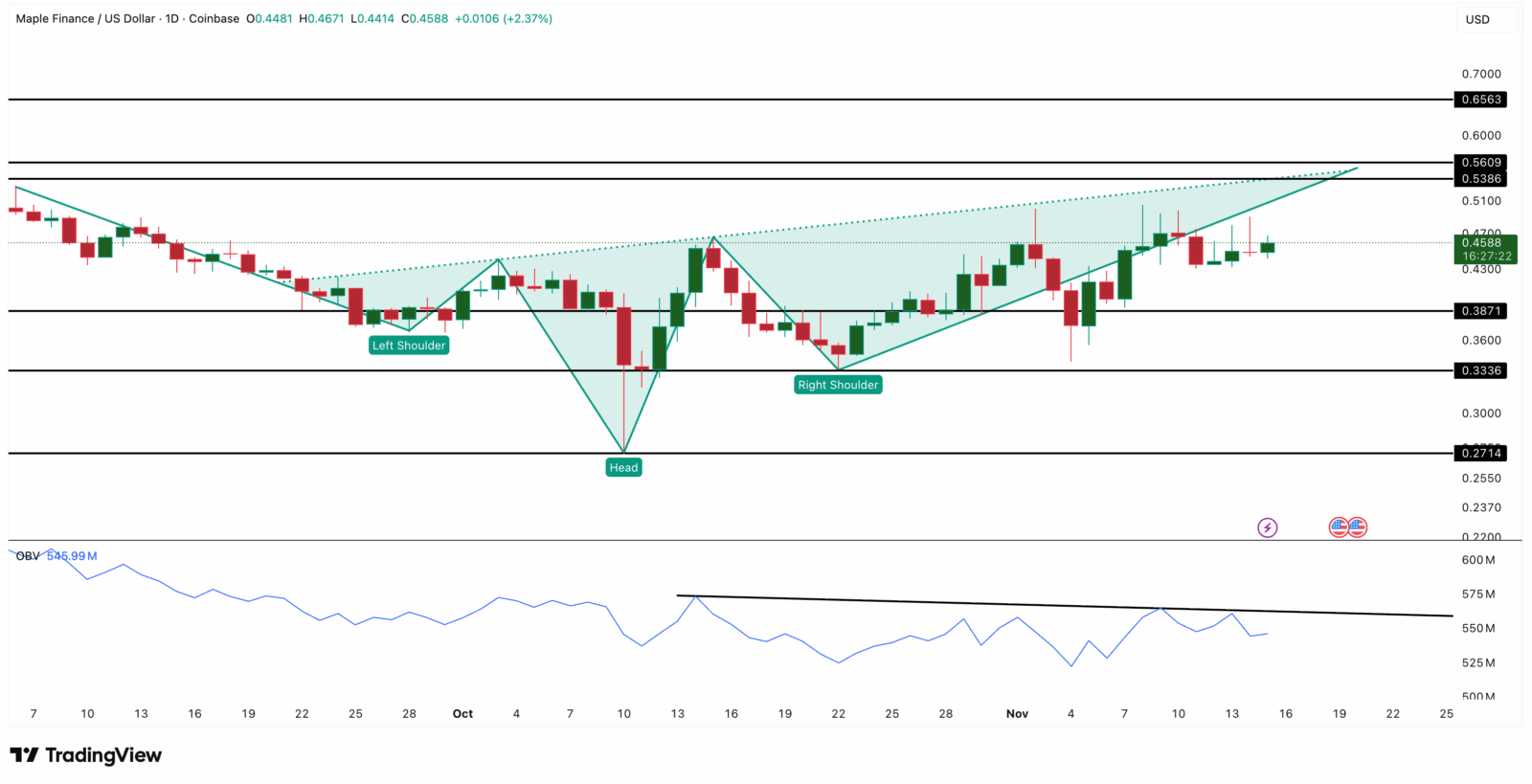Select the Head pattern label
The width and height of the screenshot is (1532, 784).
[x=623, y=467]
